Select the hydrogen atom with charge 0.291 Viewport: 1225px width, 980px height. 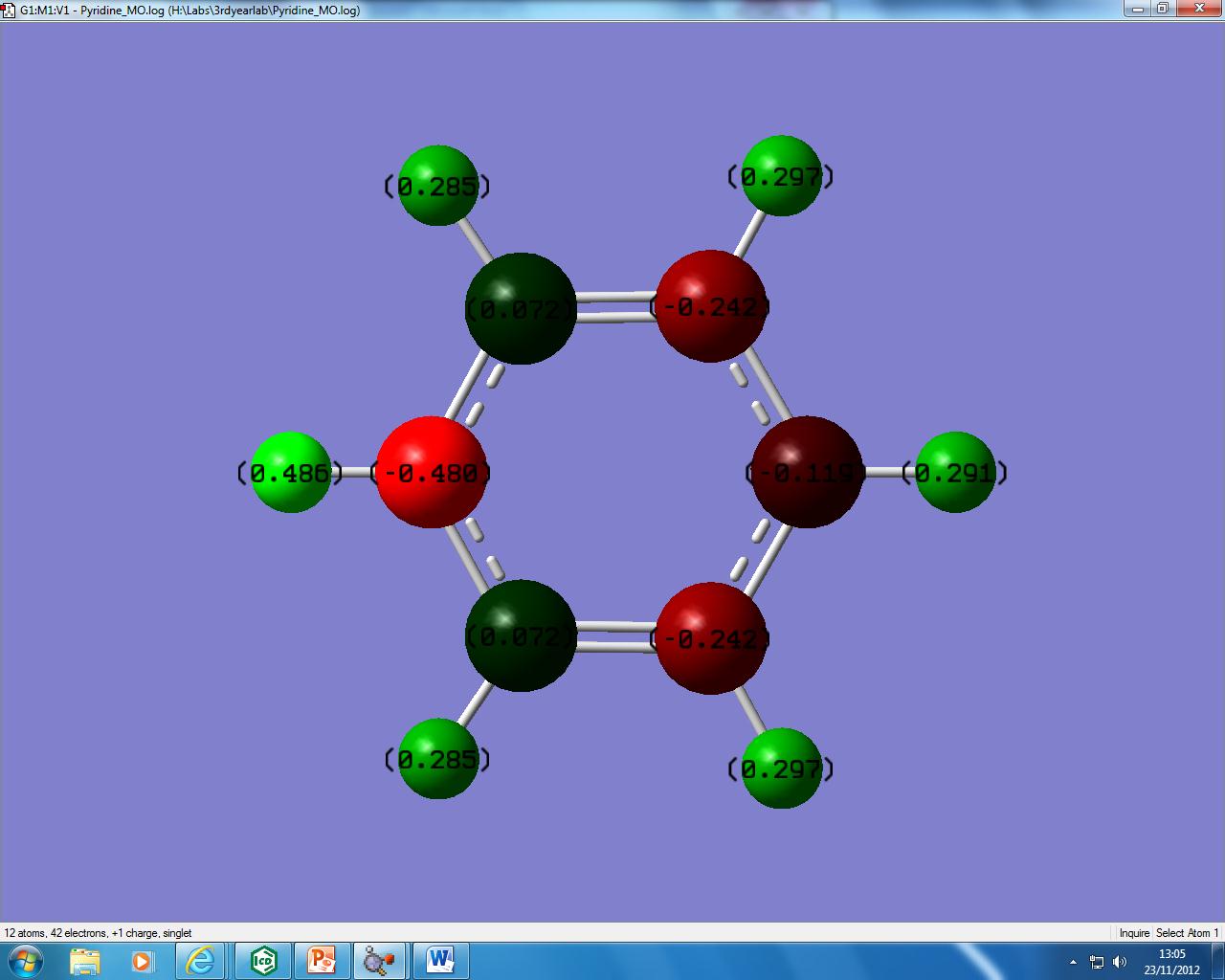coord(955,472)
